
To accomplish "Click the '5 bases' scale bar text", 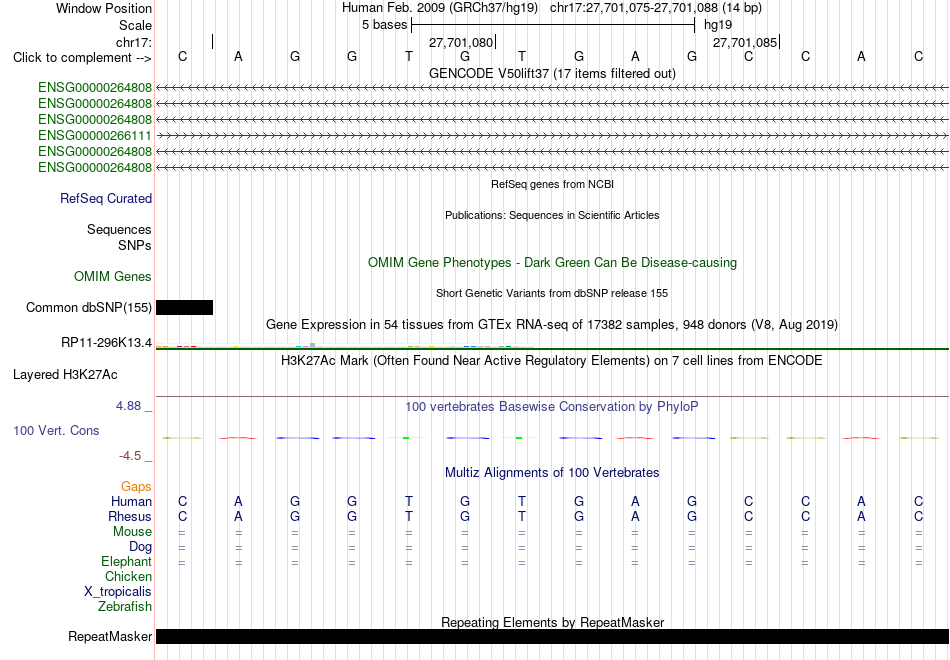I will point(385,25).
